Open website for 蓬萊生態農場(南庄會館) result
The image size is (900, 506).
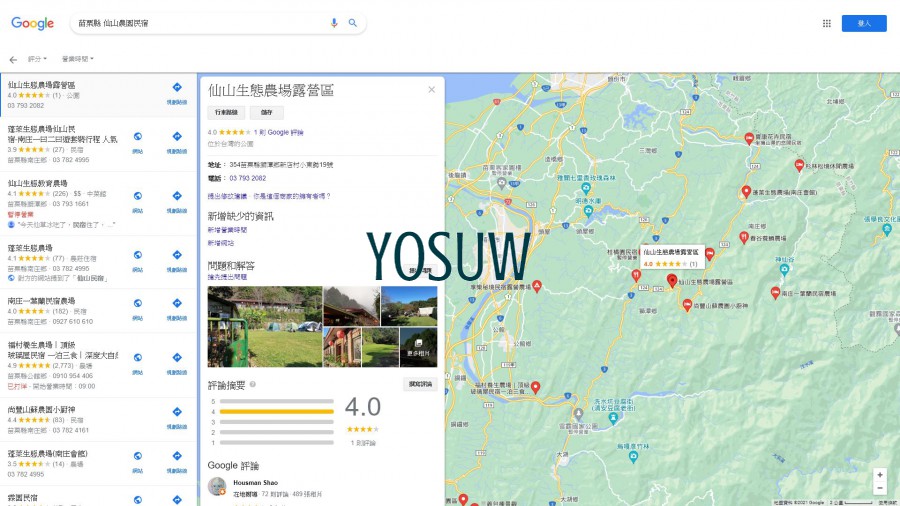click(138, 461)
